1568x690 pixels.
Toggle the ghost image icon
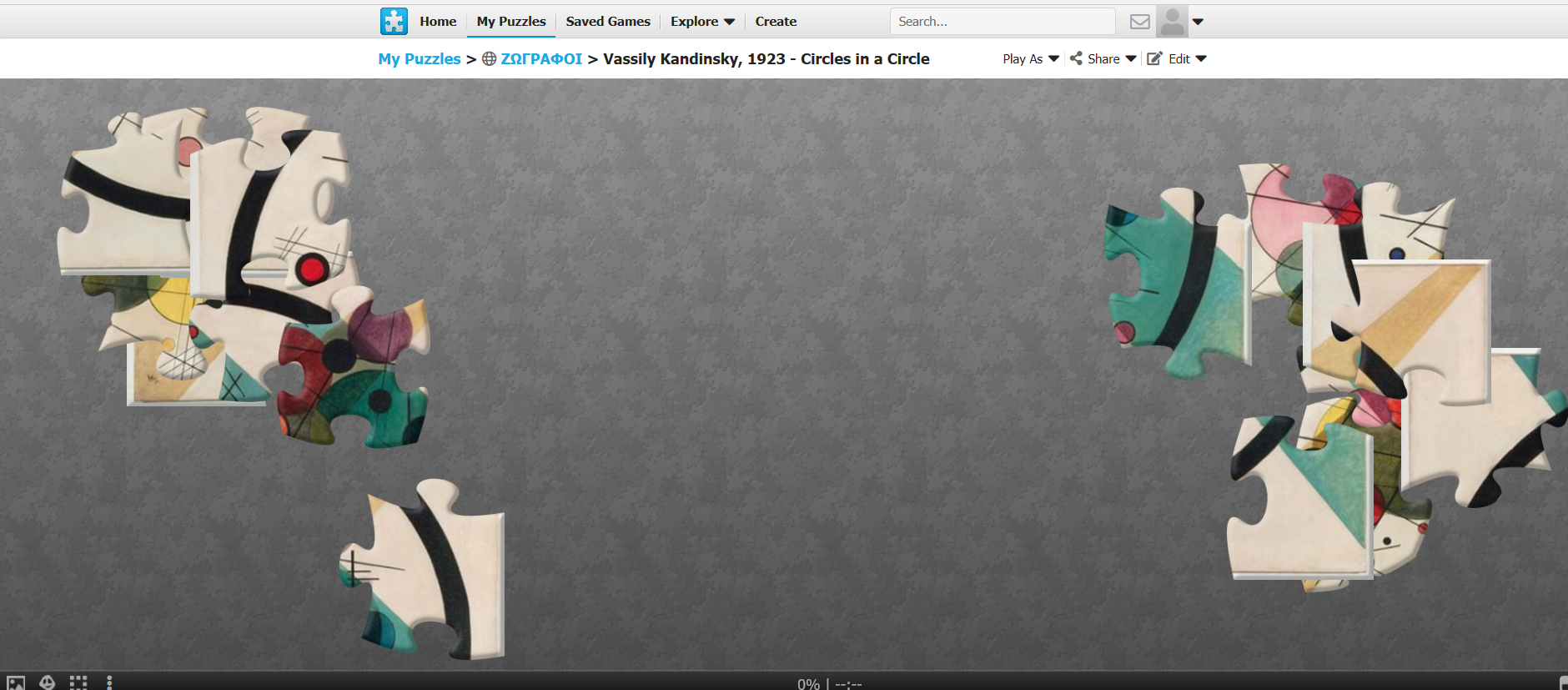pyautogui.click(x=48, y=682)
